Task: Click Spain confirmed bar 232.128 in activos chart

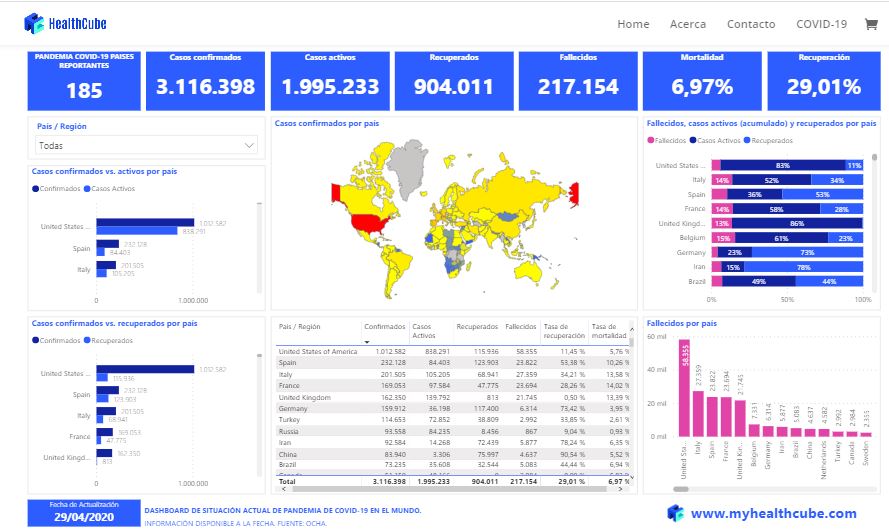Action: (x=107, y=244)
